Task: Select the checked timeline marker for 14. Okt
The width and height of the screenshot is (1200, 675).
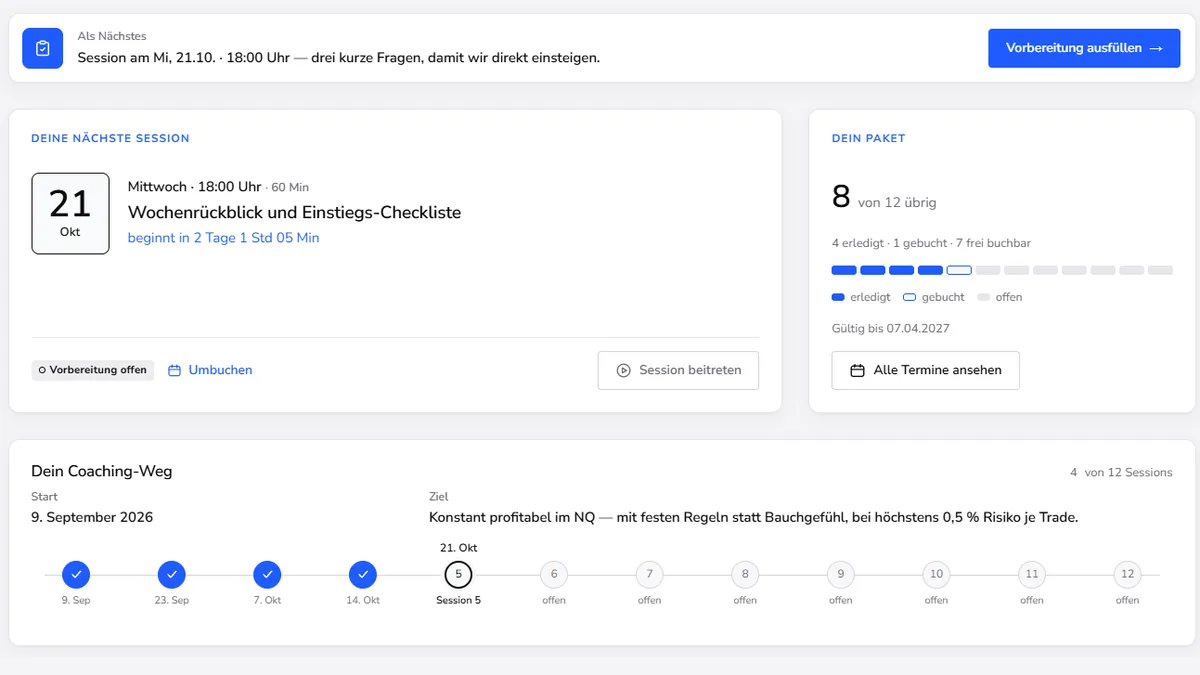Action: 363,575
